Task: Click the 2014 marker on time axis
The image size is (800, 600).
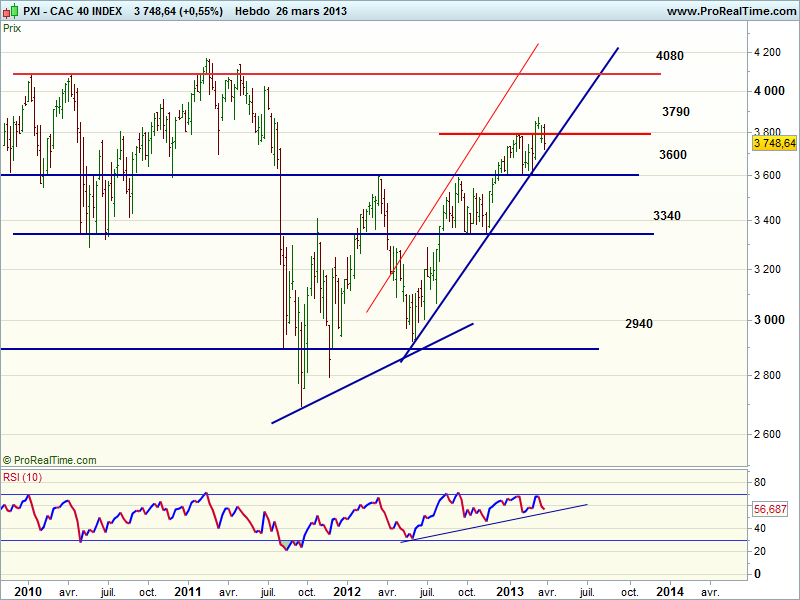Action: point(671,590)
